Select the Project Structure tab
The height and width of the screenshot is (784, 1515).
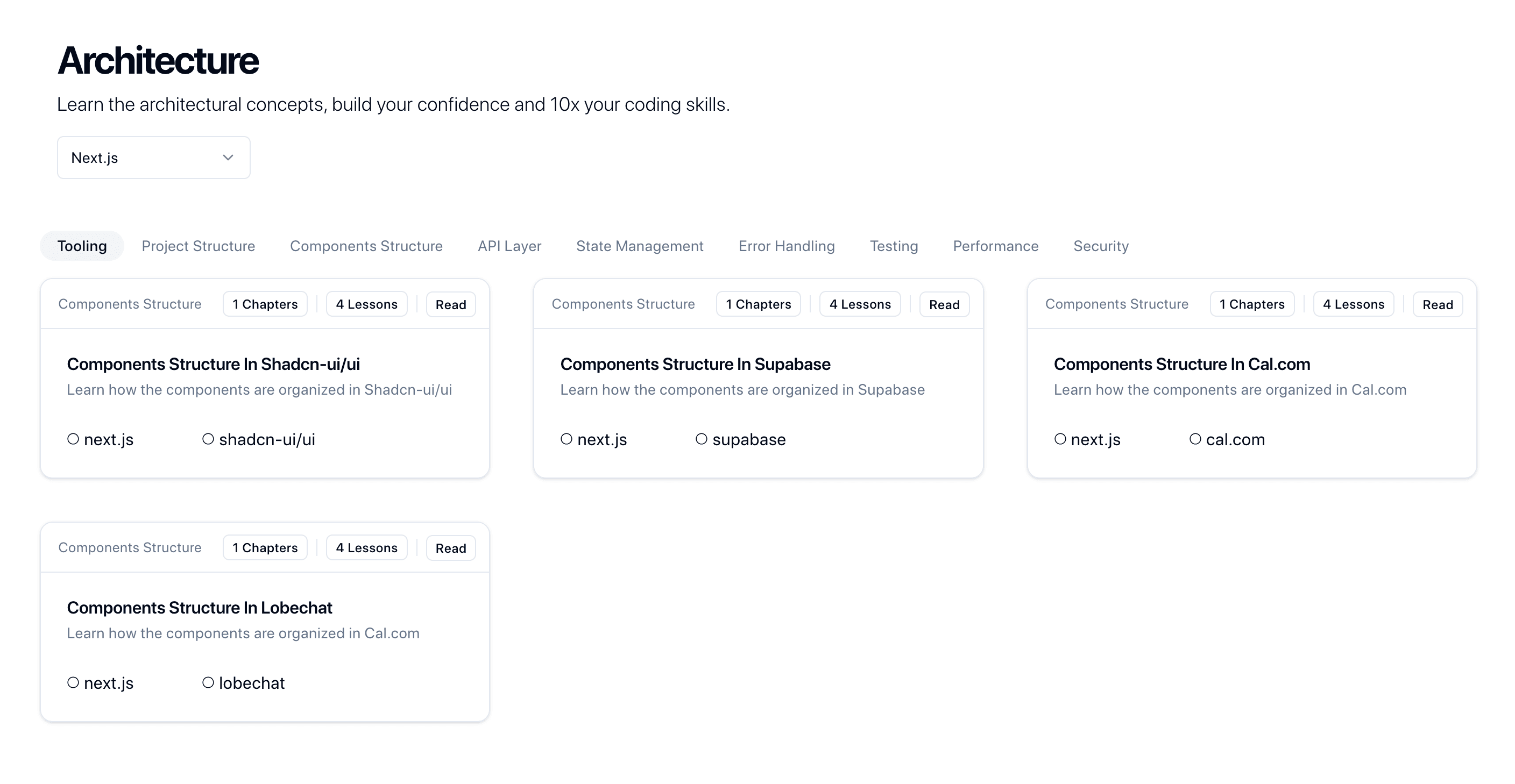point(198,245)
